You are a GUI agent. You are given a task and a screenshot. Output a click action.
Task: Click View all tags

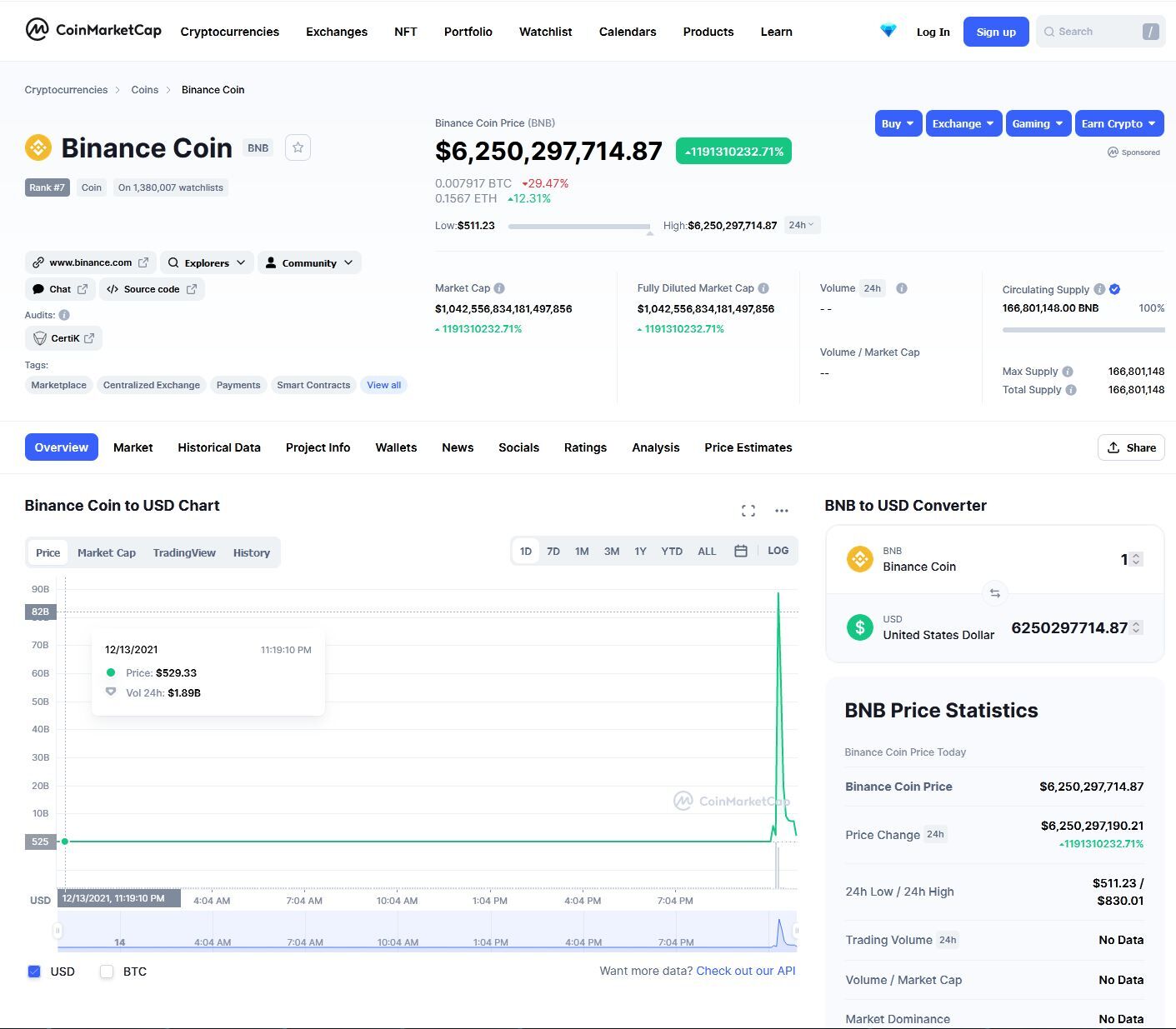click(384, 385)
